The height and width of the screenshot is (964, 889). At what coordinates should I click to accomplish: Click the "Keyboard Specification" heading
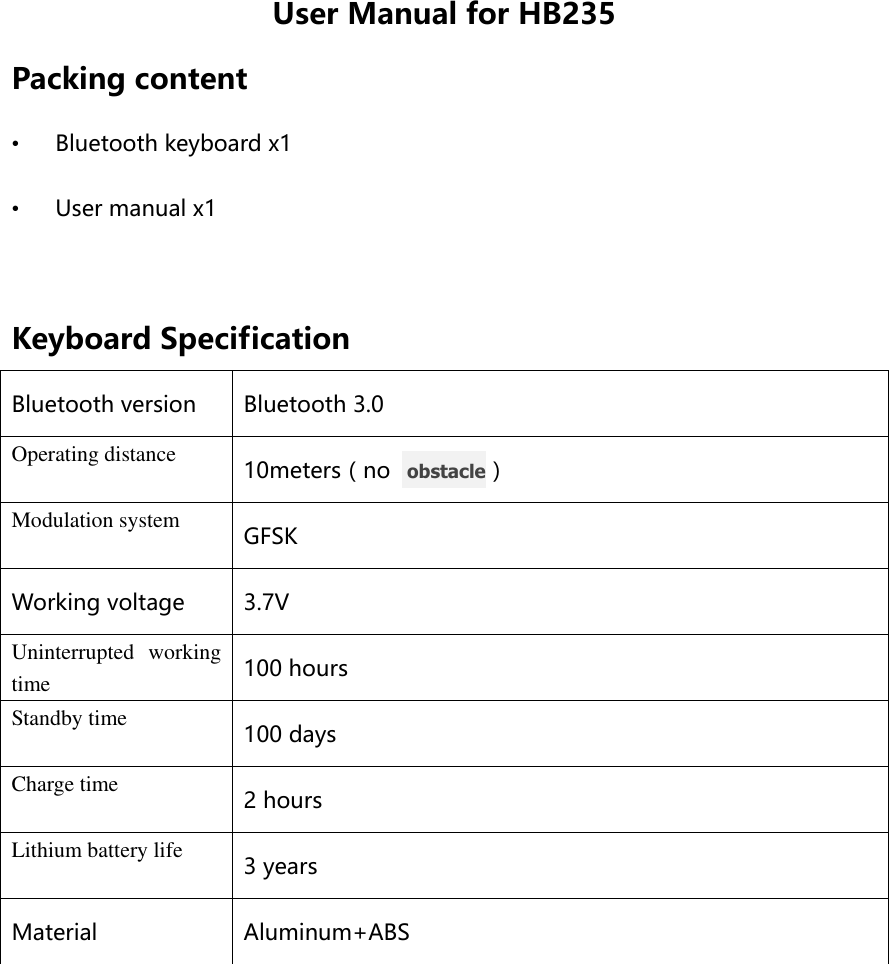click(x=181, y=339)
